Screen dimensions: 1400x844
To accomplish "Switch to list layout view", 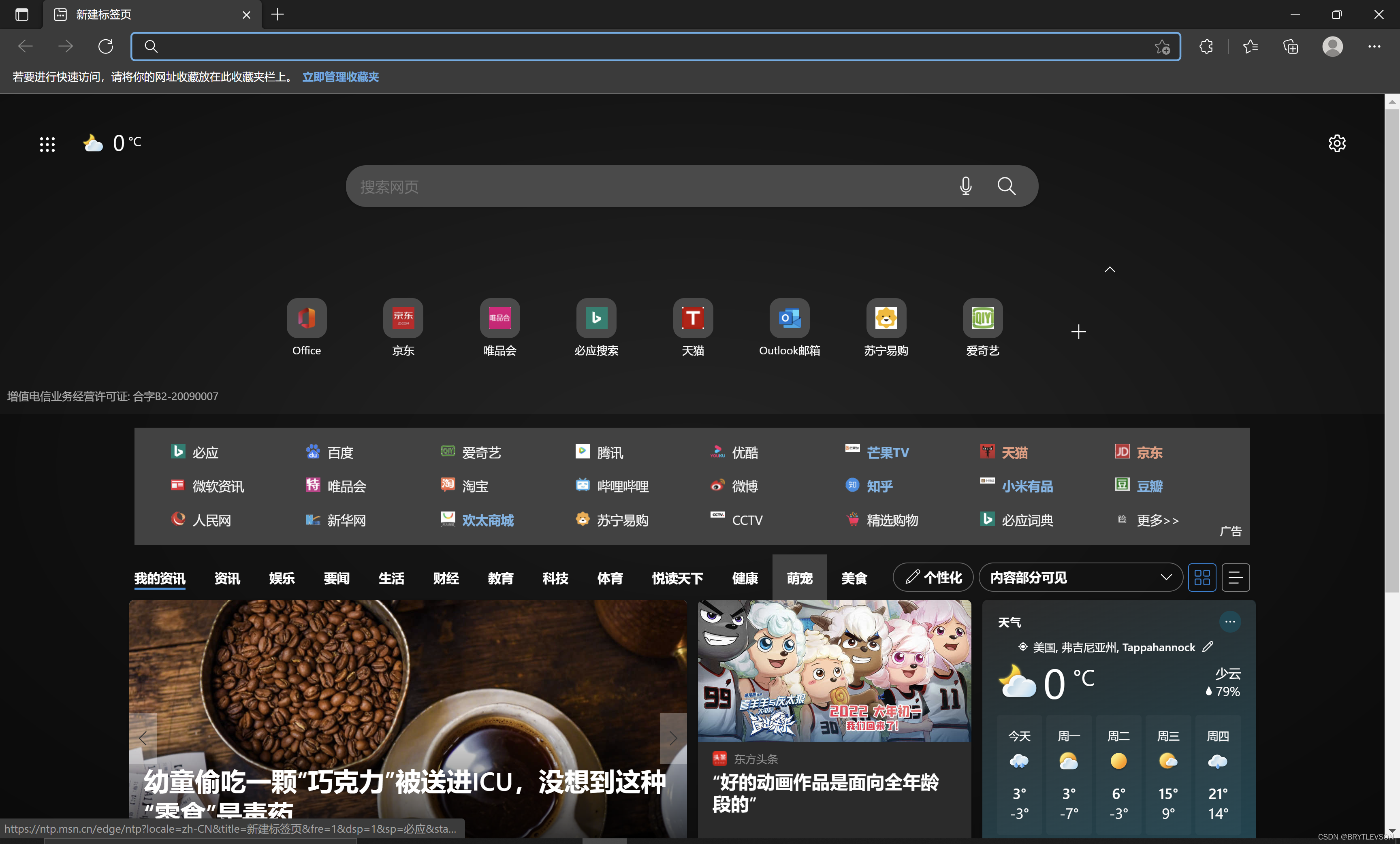I will click(1235, 578).
